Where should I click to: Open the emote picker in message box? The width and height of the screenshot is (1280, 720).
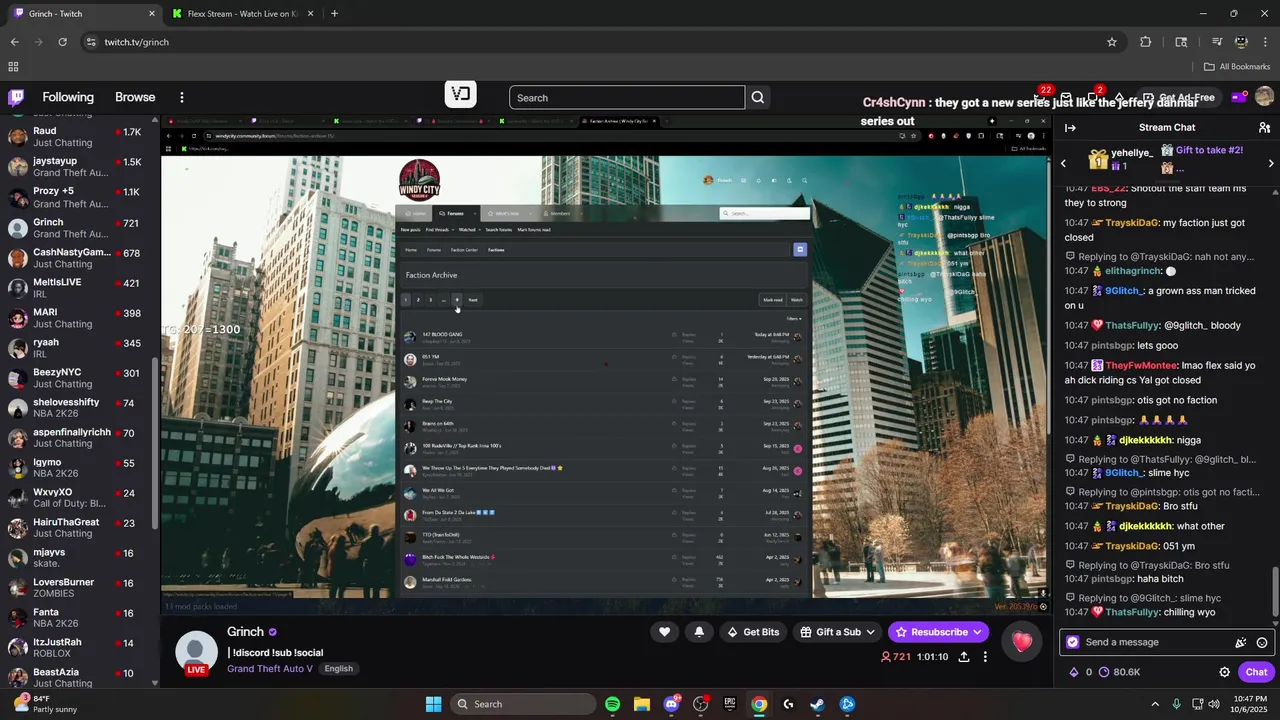click(1262, 642)
